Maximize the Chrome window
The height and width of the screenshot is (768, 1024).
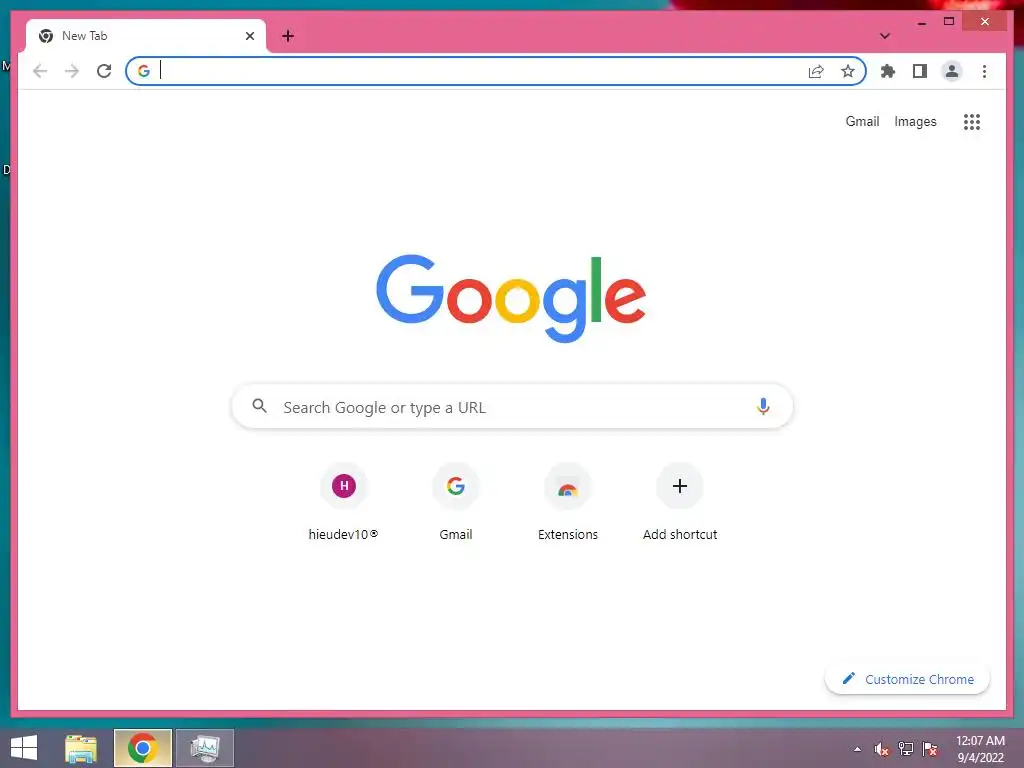pos(949,22)
